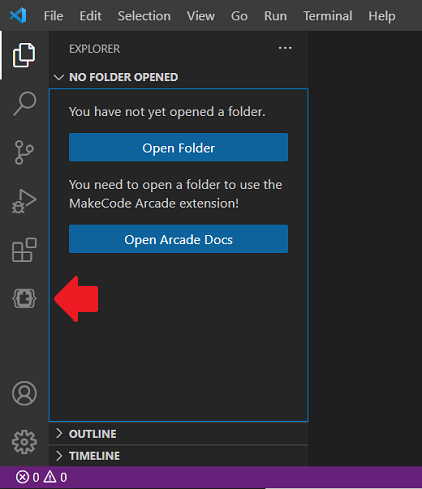Screen dimensions: 422x489
Task: Open the Extensions view
Action: click(x=24, y=250)
